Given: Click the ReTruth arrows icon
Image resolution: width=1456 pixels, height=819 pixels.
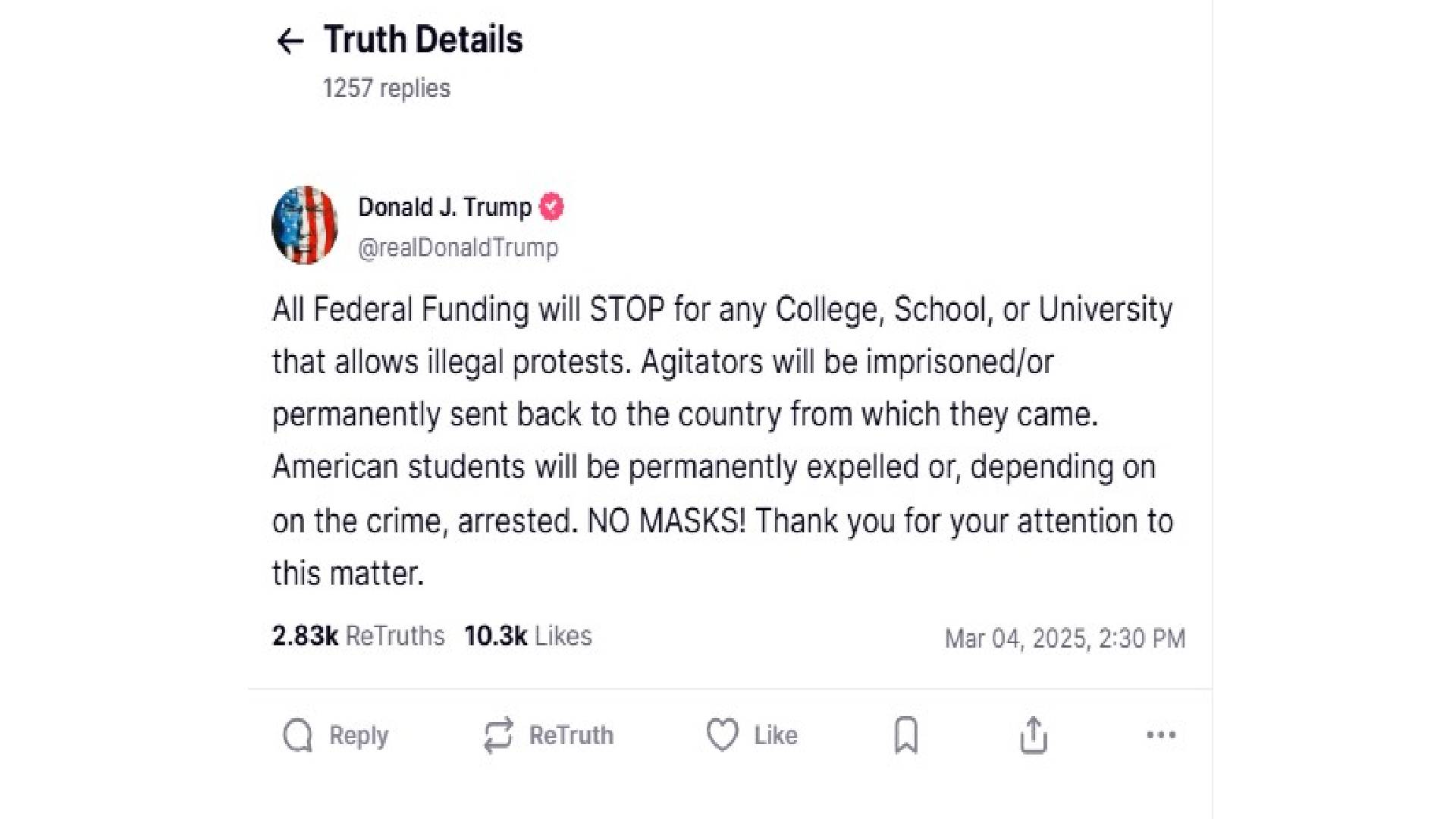Looking at the screenshot, I should (x=498, y=735).
